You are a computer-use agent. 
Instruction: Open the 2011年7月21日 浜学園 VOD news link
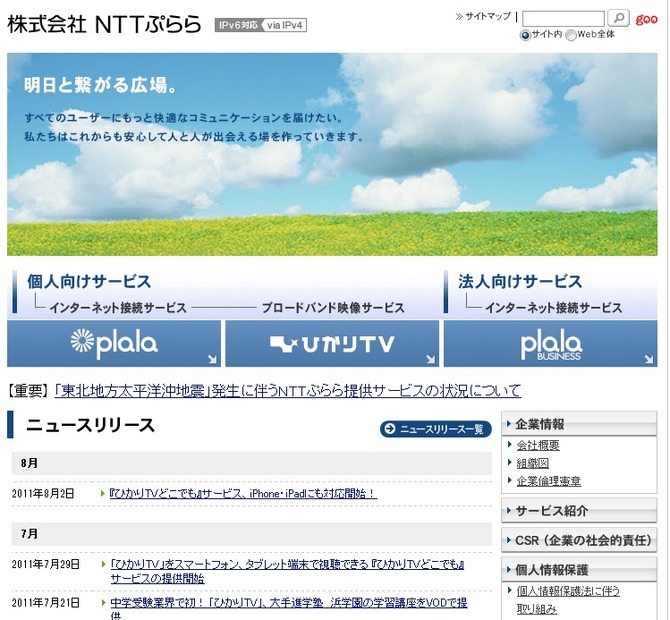tap(289, 609)
